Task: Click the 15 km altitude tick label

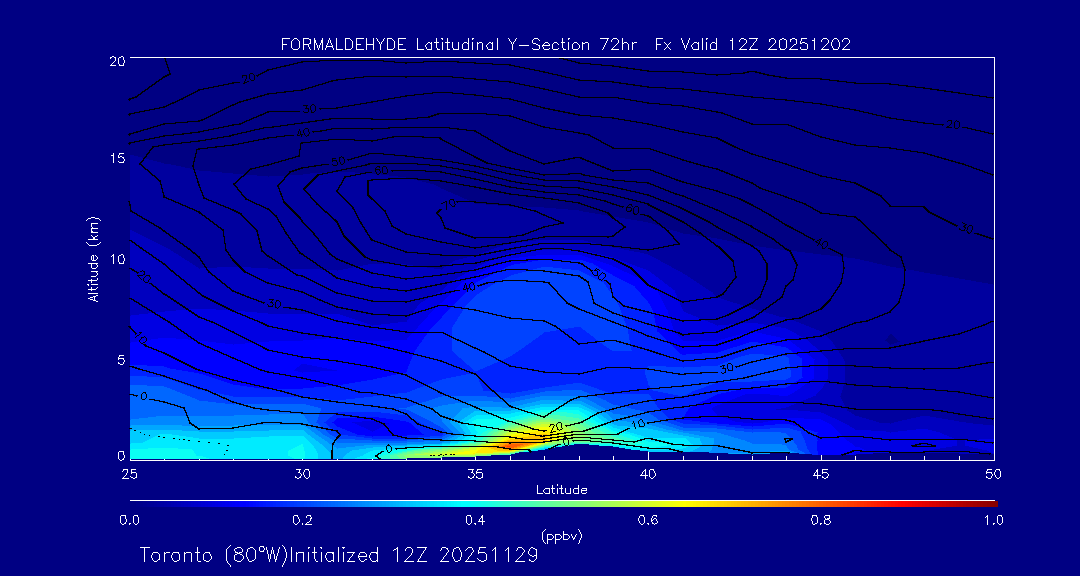Action: coord(115,159)
